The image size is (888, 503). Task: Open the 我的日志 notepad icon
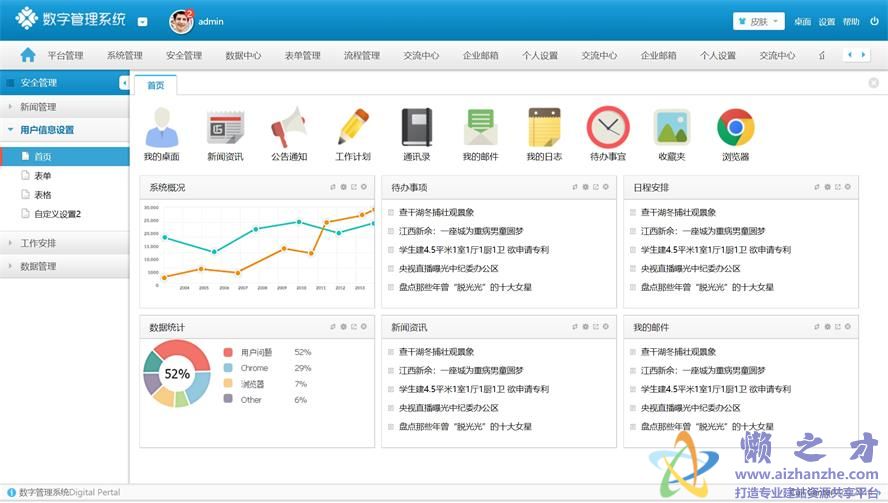pos(544,128)
